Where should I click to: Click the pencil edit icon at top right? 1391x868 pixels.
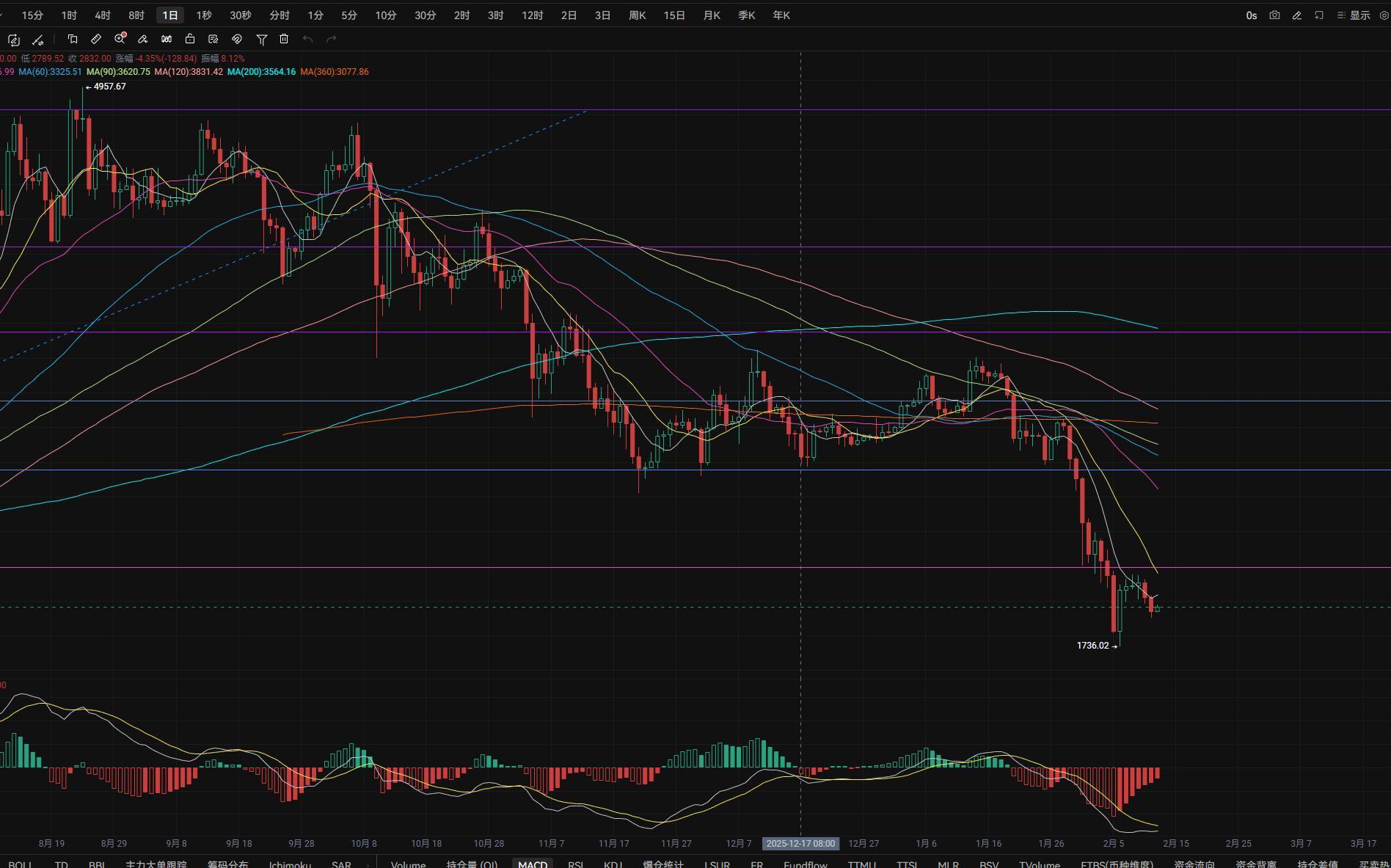1296,15
